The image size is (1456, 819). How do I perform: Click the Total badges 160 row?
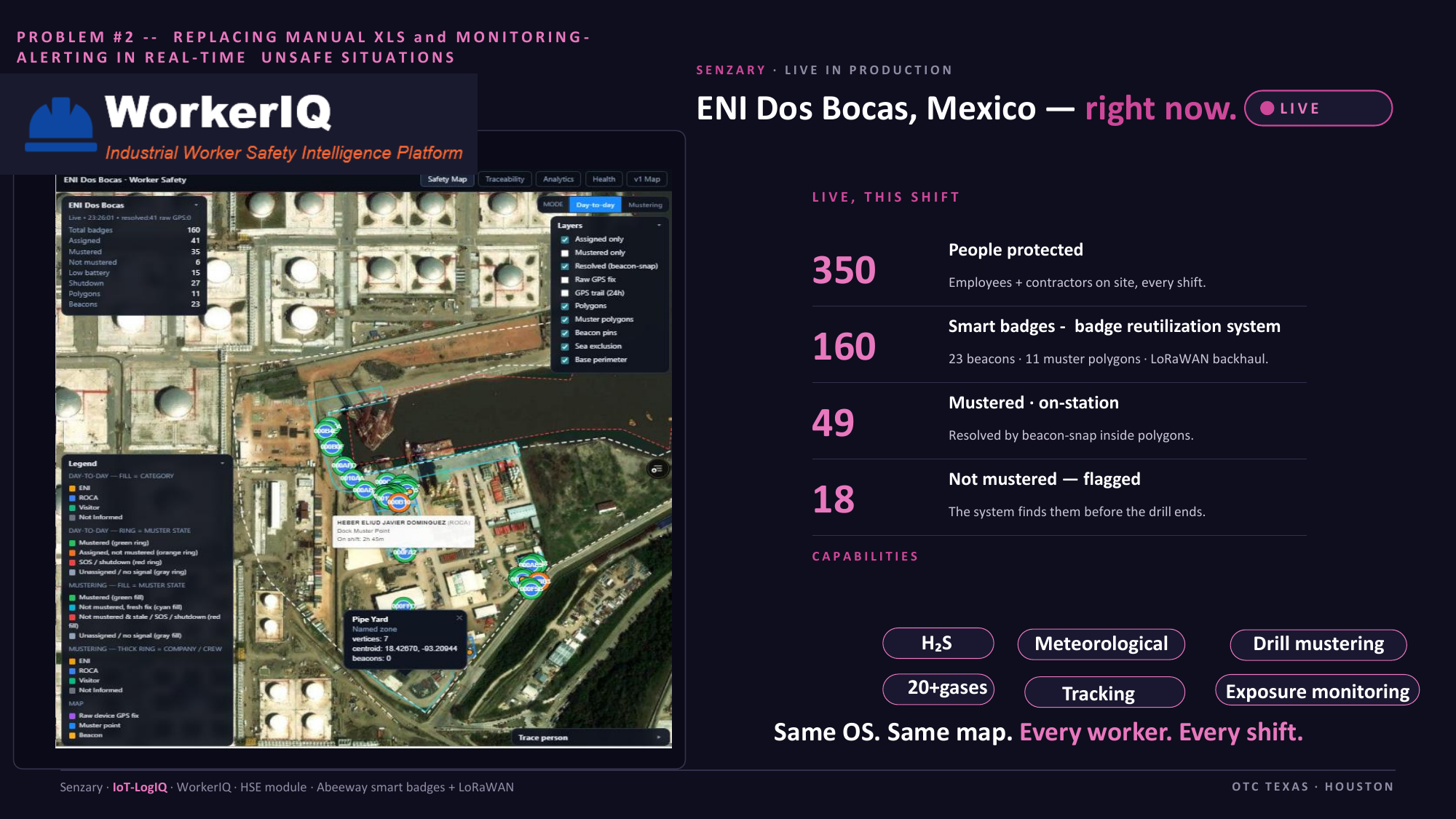click(134, 230)
